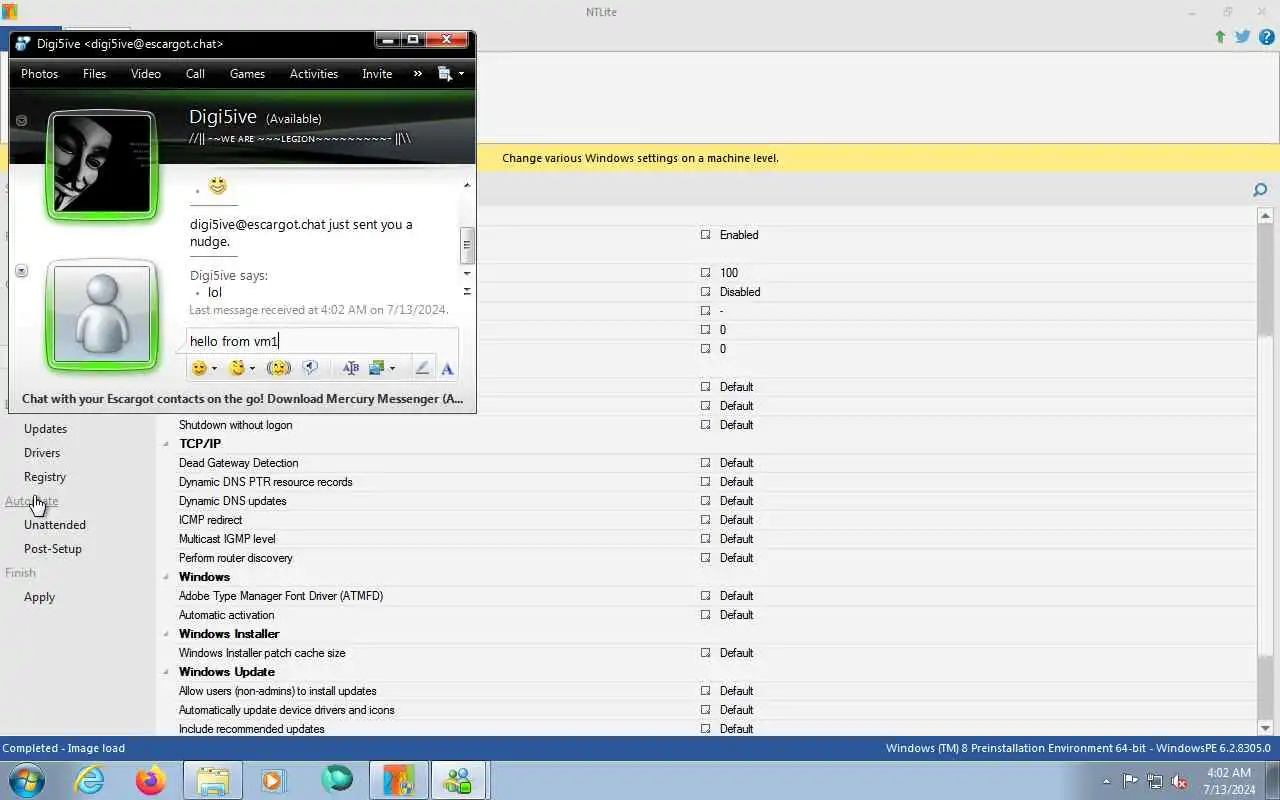Open the Photos menu in chat window

click(40, 73)
